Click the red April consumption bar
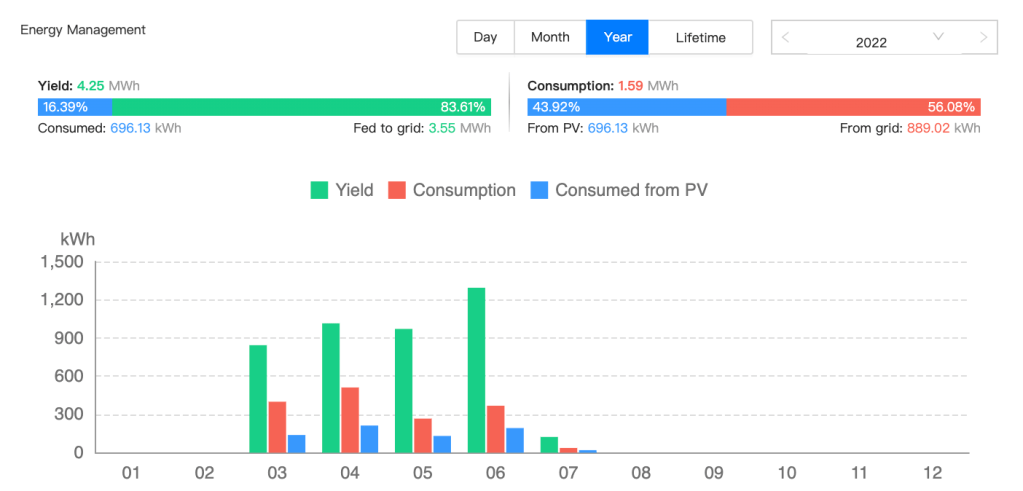 click(x=351, y=420)
